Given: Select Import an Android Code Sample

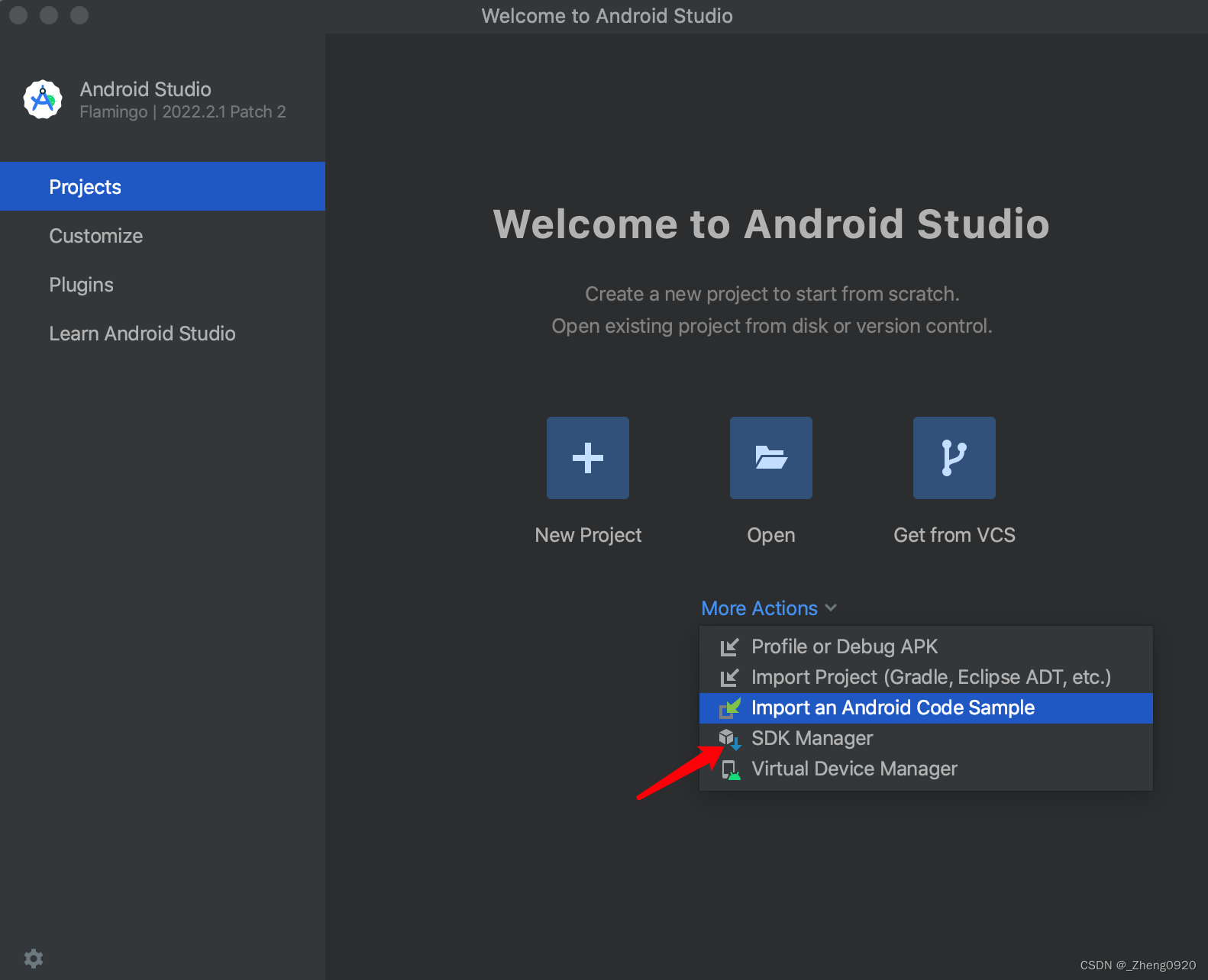Looking at the screenshot, I should (926, 708).
